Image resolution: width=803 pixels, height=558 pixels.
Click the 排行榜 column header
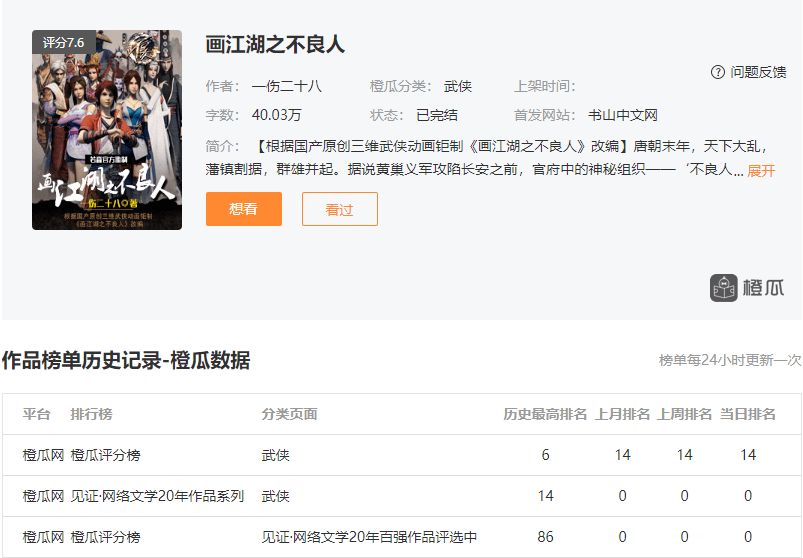(x=92, y=414)
